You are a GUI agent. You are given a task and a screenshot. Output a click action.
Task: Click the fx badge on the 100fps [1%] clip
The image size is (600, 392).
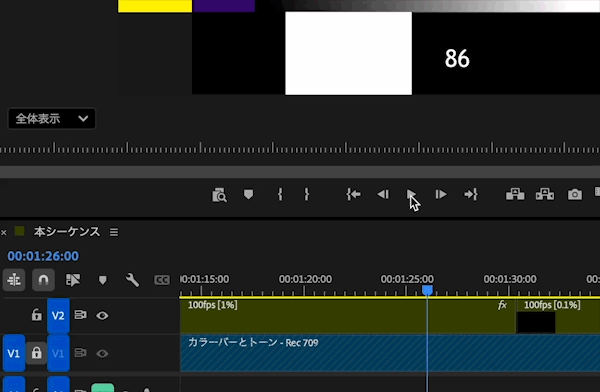(x=502, y=305)
